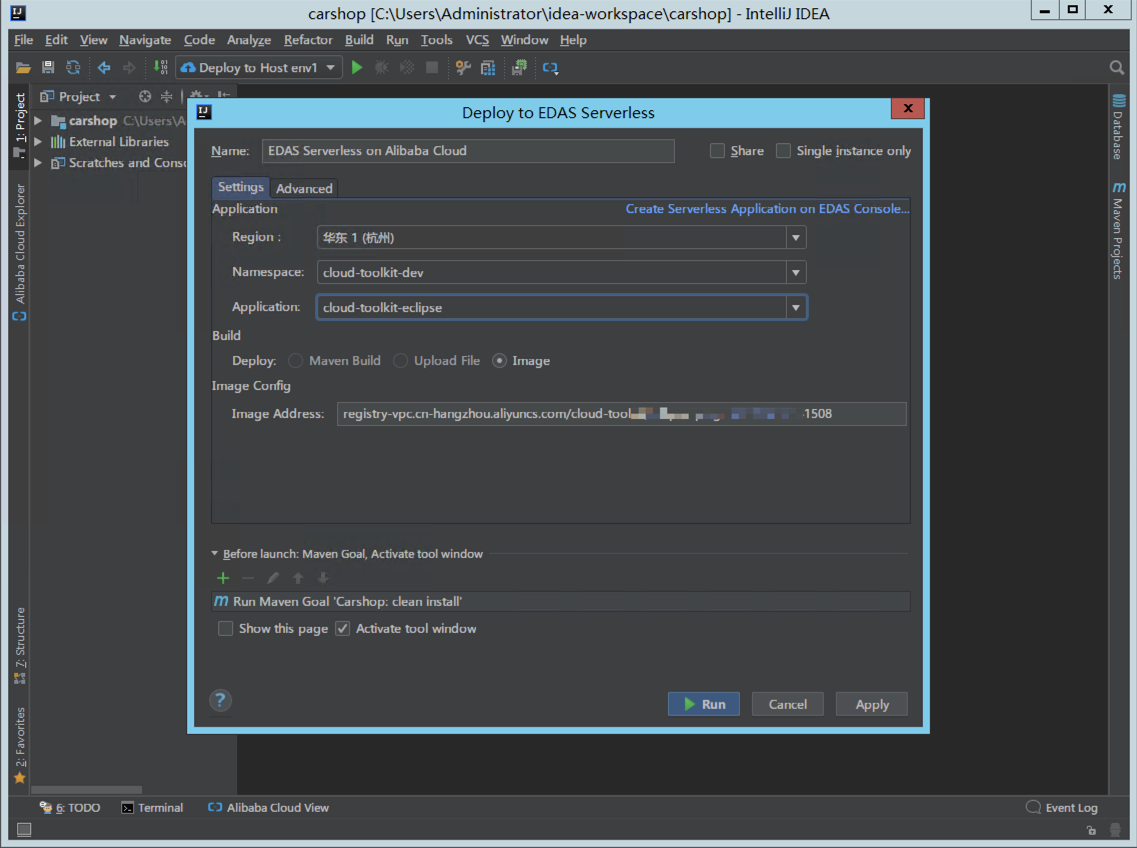
Task: Click the move task down arrow icon
Action: [x=323, y=578]
